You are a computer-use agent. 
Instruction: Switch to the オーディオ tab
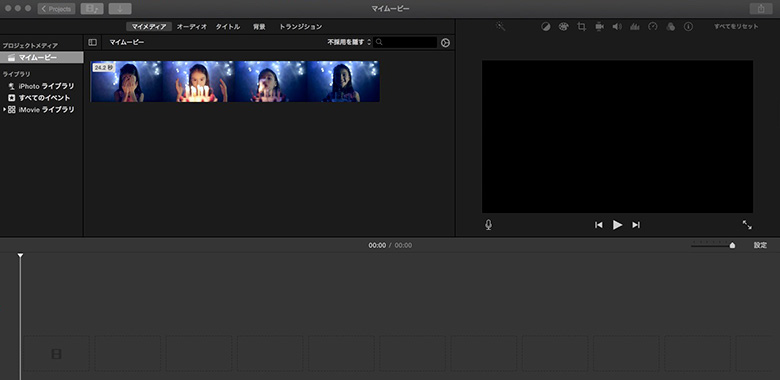pyautogui.click(x=192, y=27)
